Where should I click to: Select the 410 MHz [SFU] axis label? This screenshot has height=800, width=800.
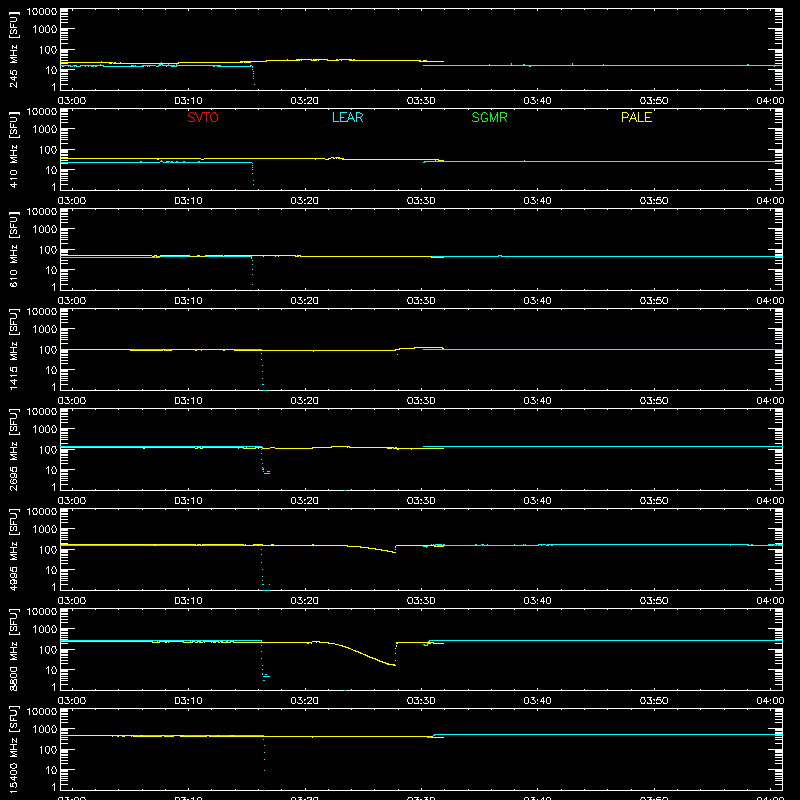(14, 149)
